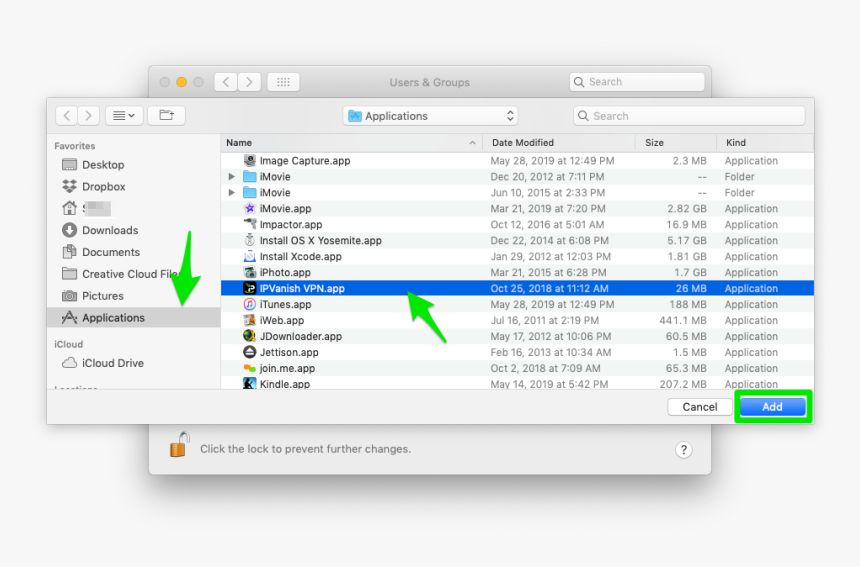The image size is (860, 567).
Task: Sort by the Size column
Action: point(676,143)
